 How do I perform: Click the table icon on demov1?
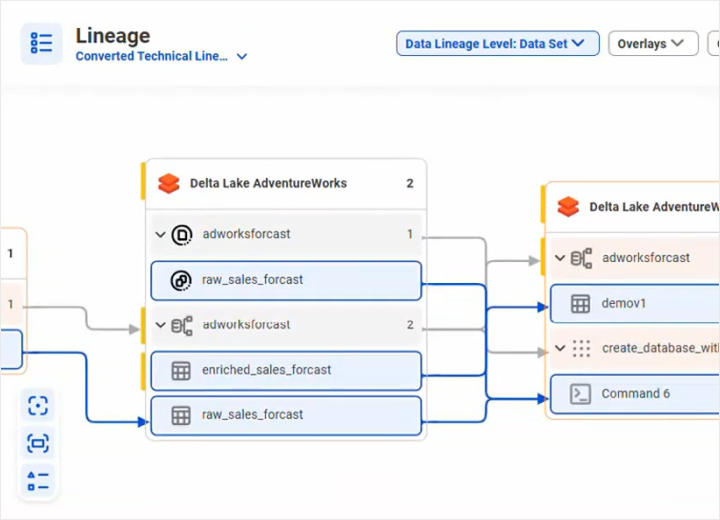click(x=580, y=304)
